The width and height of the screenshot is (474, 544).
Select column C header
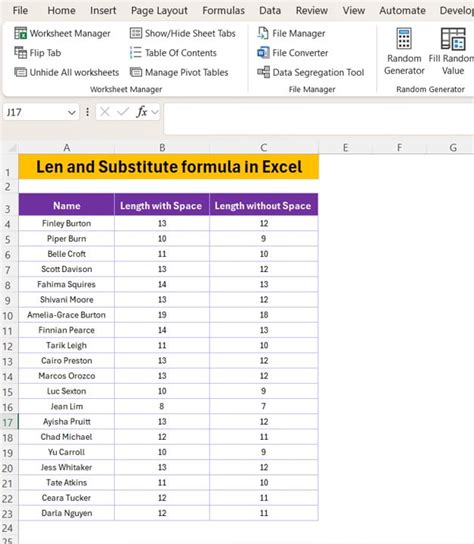click(x=264, y=148)
